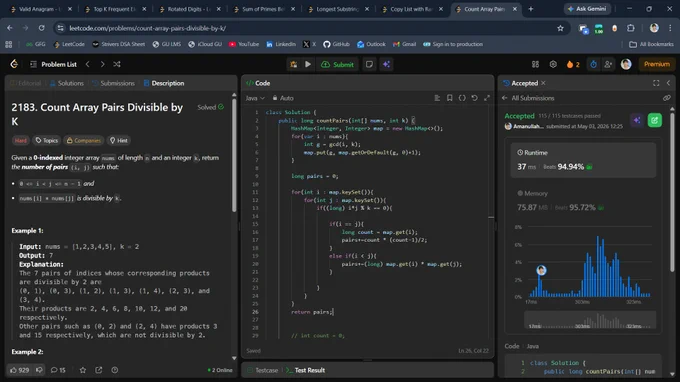The height and width of the screenshot is (382, 680).
Task: Reset code to default with undo icon
Action: (474, 98)
